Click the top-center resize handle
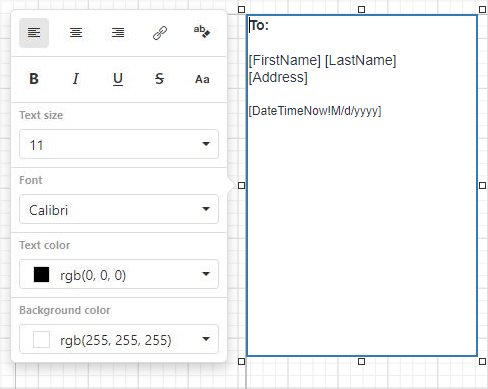This screenshot has width=488, height=389. [361, 10]
